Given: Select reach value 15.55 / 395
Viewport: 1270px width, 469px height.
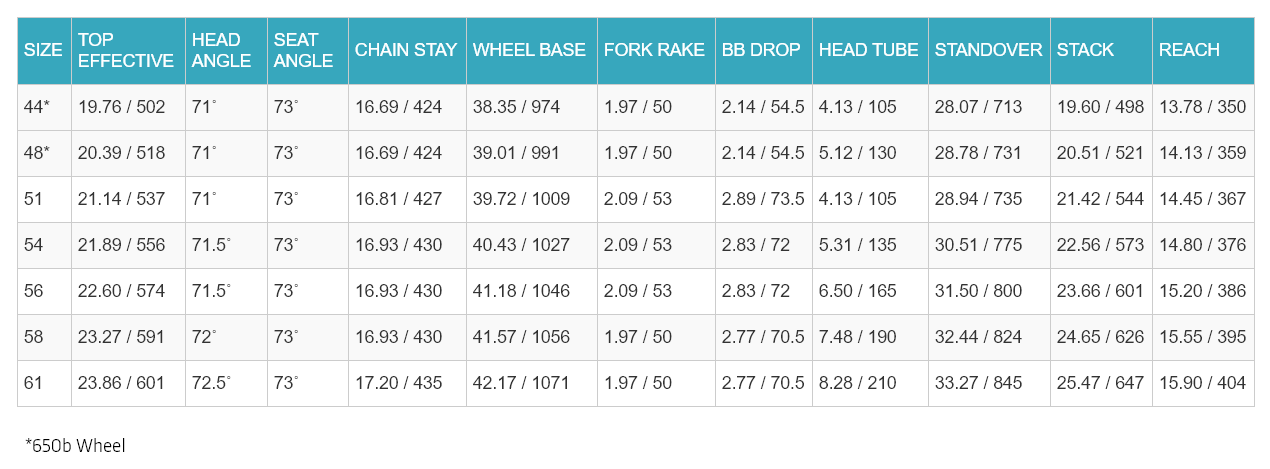Looking at the screenshot, I should click(x=1202, y=337).
